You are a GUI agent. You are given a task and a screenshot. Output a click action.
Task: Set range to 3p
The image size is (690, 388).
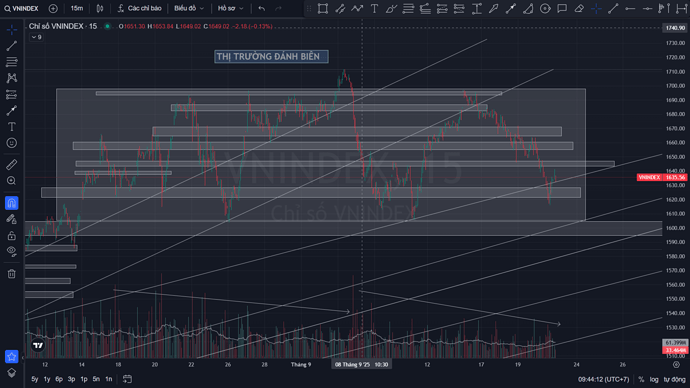[x=71, y=379]
